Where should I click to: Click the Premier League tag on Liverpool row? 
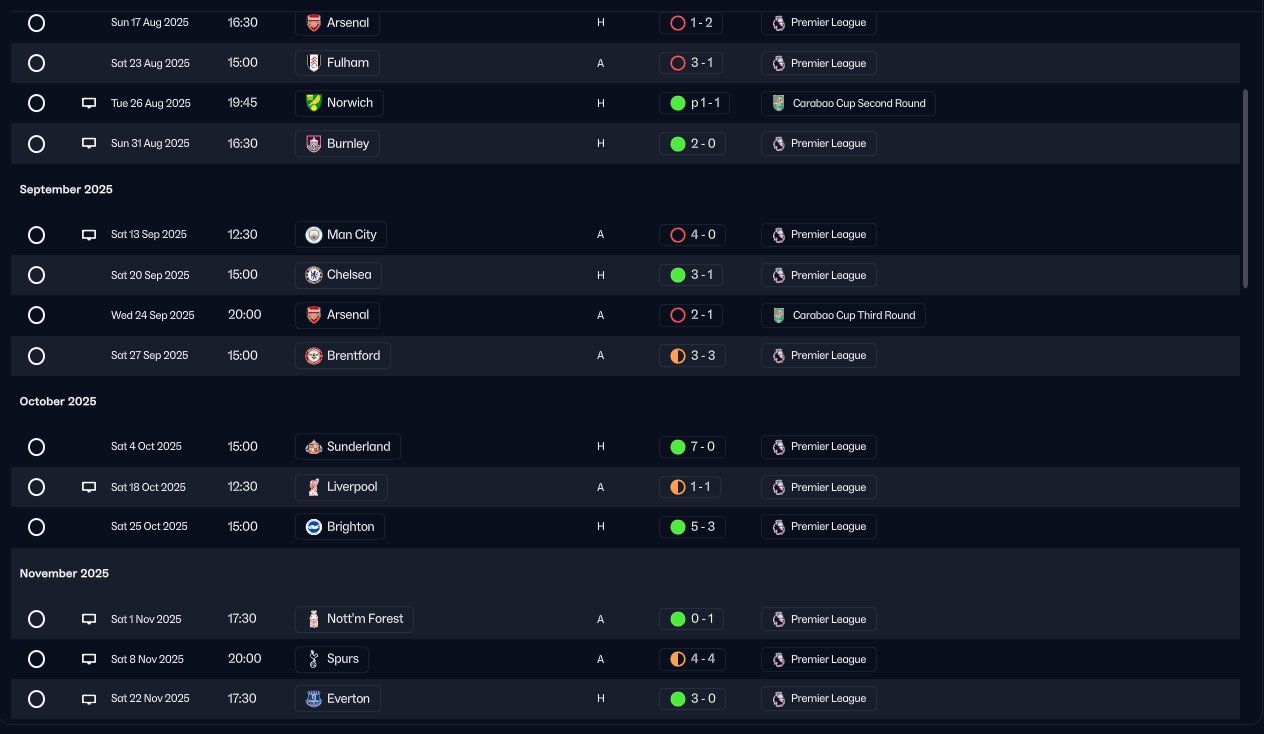pos(818,487)
